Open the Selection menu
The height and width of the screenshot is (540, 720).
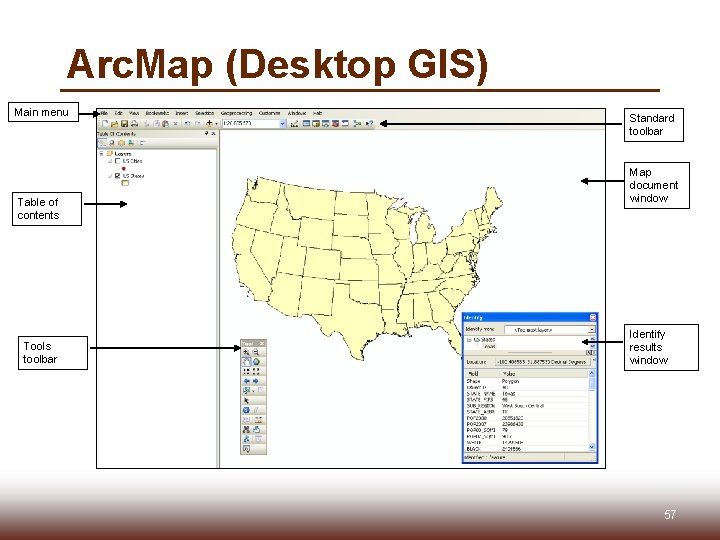click(204, 113)
